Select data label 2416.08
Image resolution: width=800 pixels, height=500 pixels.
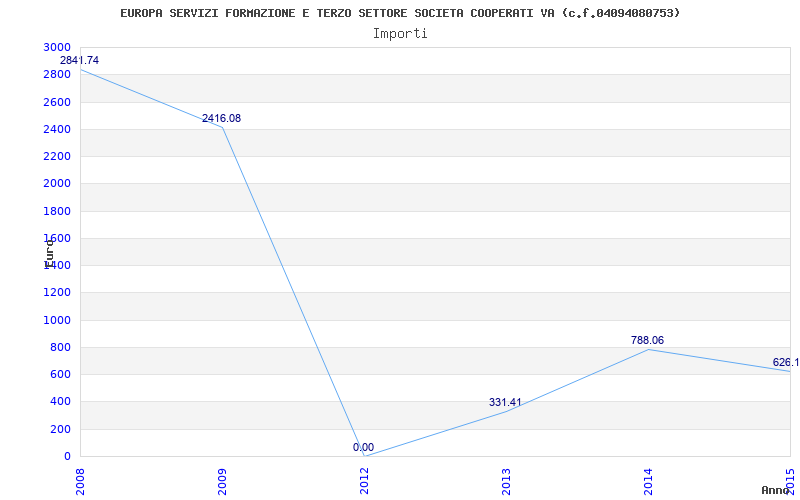pyautogui.click(x=221, y=118)
